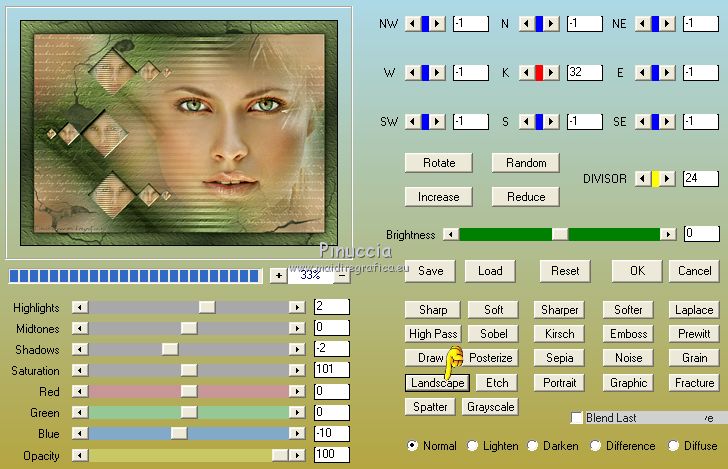Increase the DIVISOR value arrow

click(667, 178)
